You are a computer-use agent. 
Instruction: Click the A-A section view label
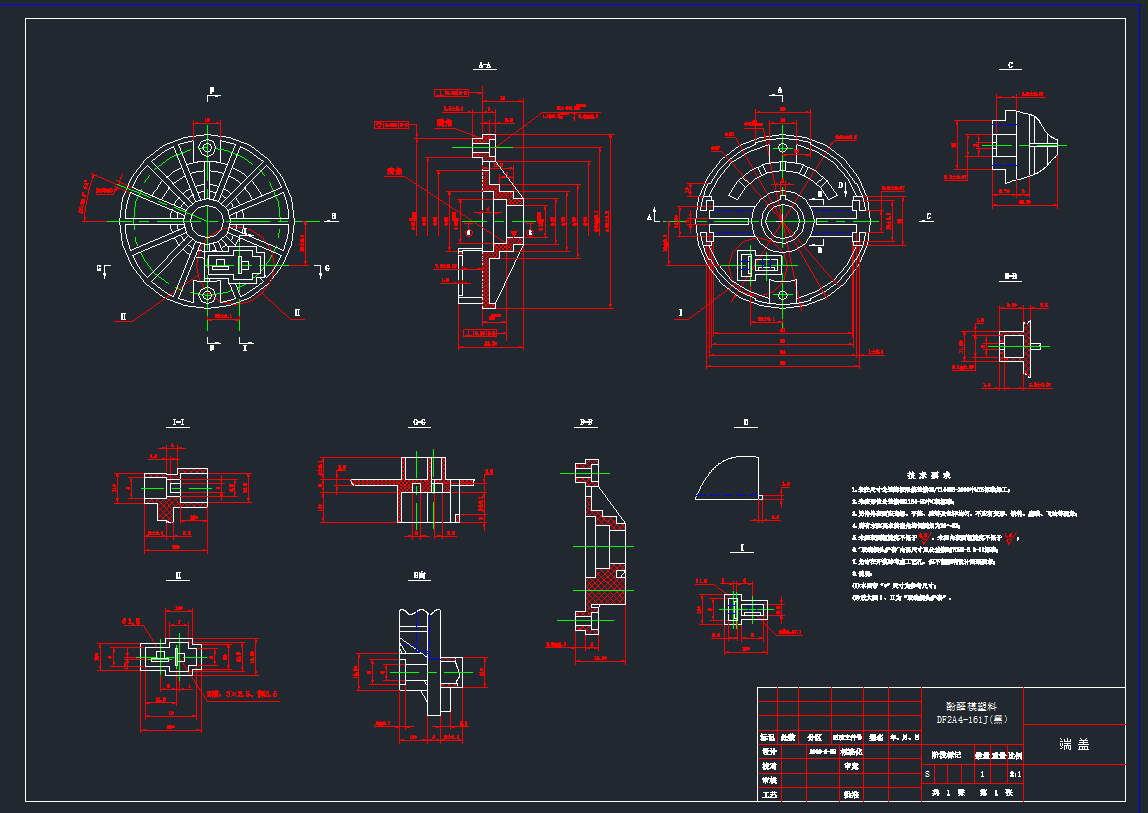(x=484, y=66)
